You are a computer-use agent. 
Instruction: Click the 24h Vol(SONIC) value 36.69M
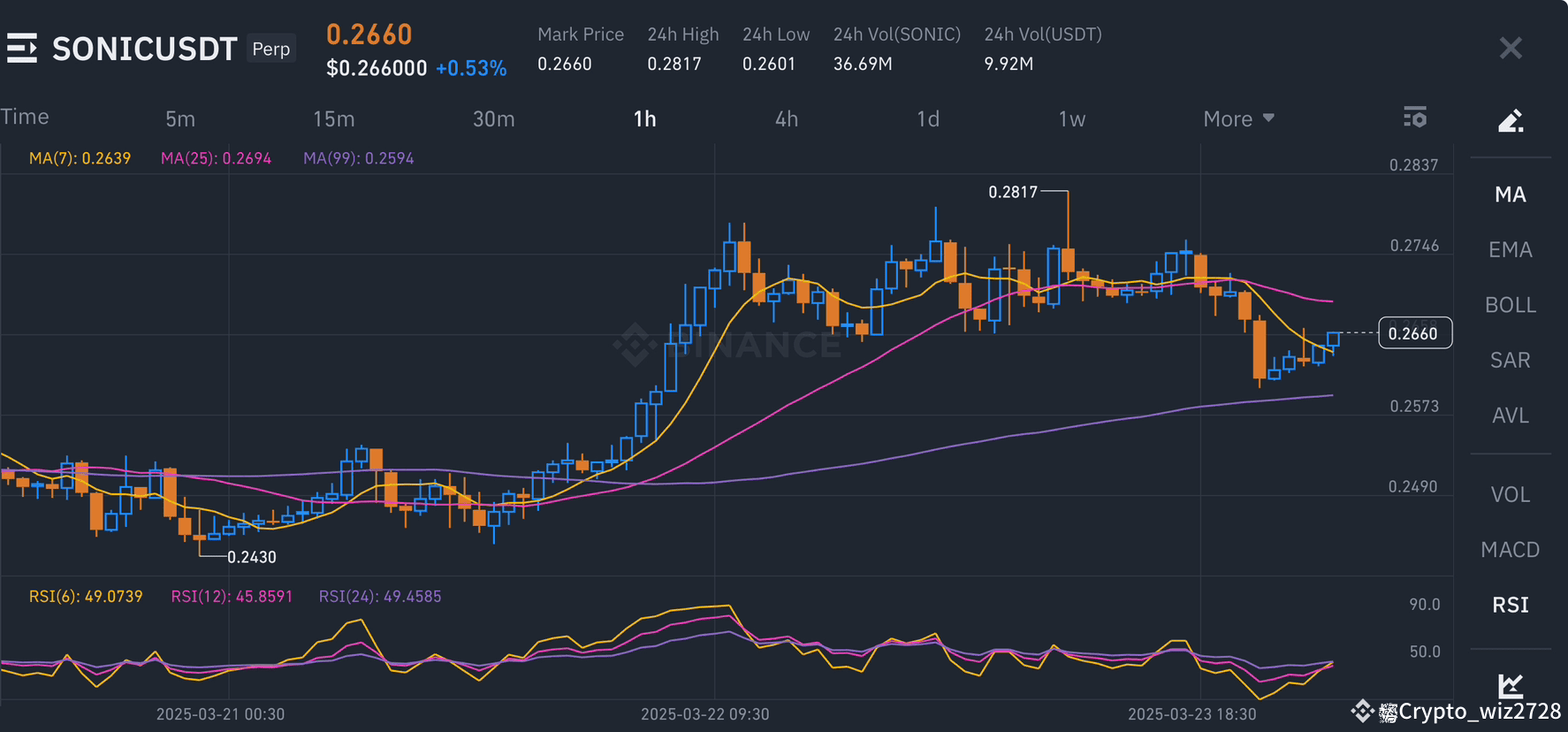863,64
